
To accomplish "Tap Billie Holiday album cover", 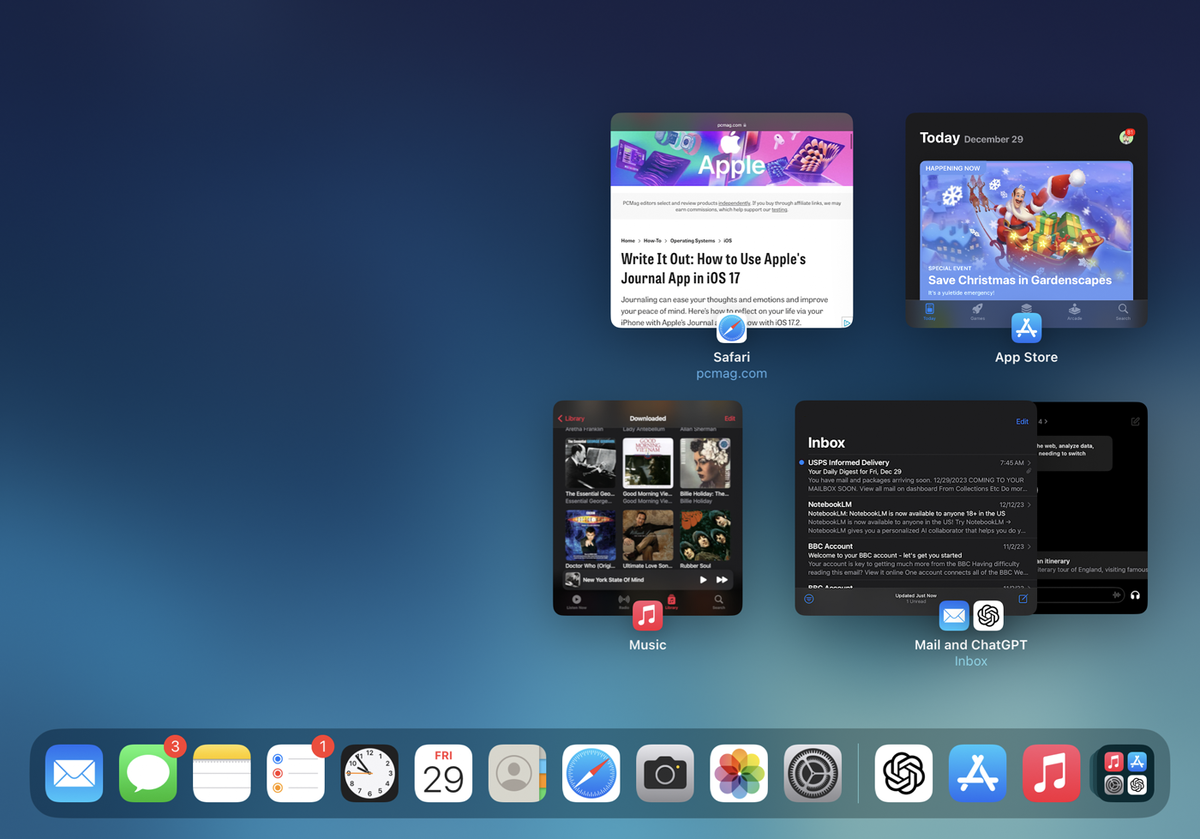I will pyautogui.click(x=705, y=463).
